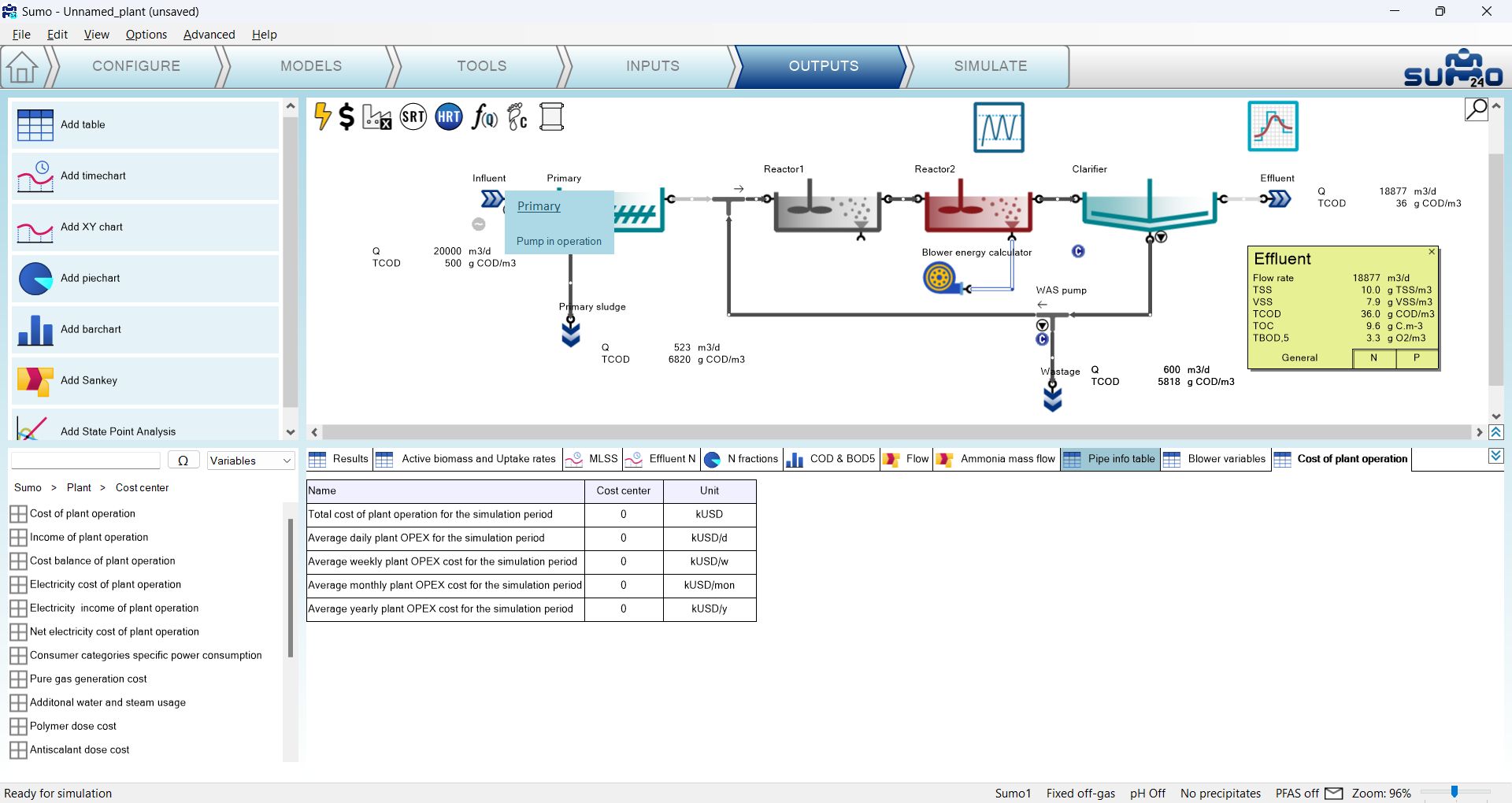Screen dimensions: 1512x803
Task: Click the scroll-down arrow of the Add list
Action: [x=291, y=432]
